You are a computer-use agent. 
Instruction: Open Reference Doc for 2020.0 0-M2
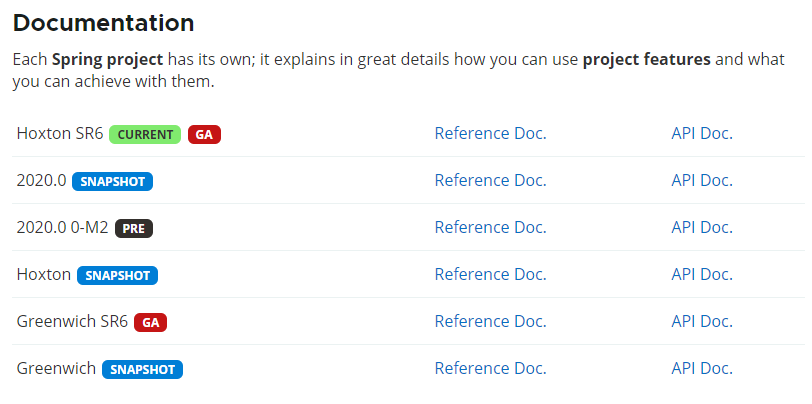point(490,228)
